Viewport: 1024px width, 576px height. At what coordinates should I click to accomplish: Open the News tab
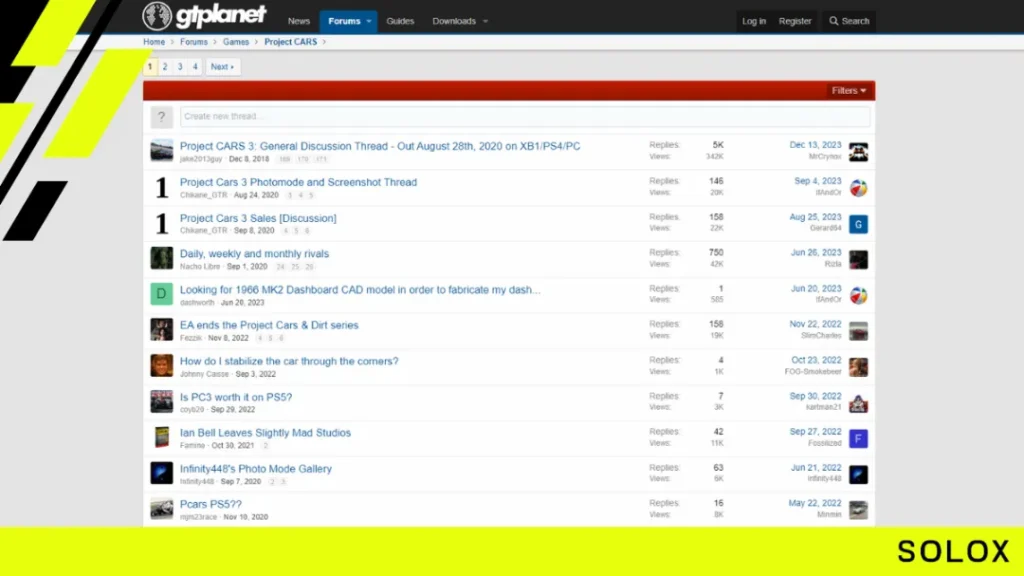(298, 22)
